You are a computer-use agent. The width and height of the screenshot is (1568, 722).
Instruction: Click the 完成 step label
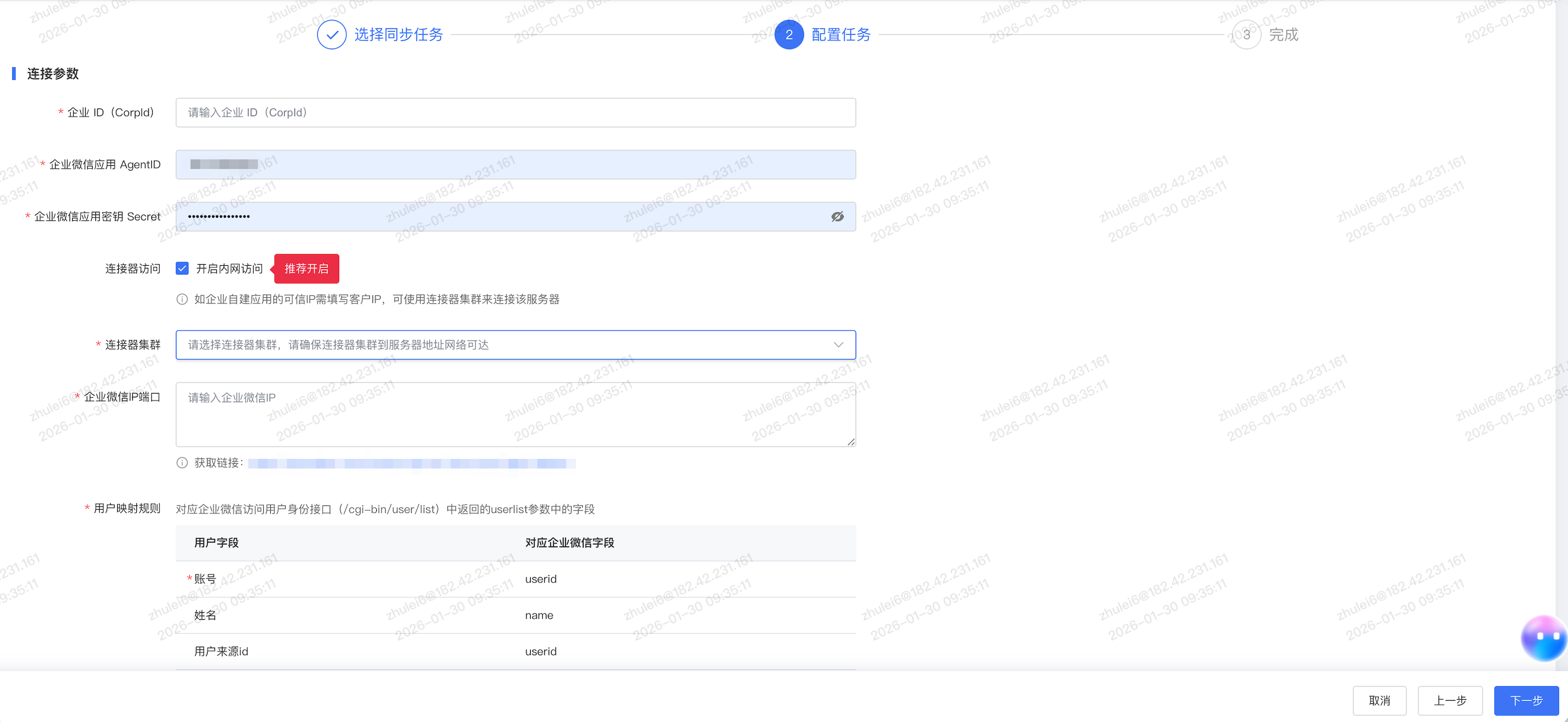1283,35
